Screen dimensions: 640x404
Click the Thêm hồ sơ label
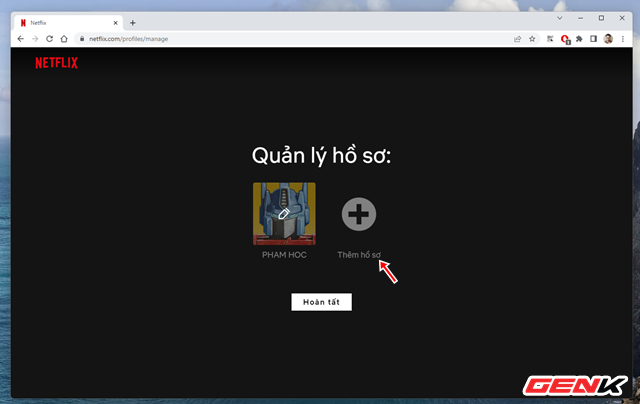click(359, 255)
